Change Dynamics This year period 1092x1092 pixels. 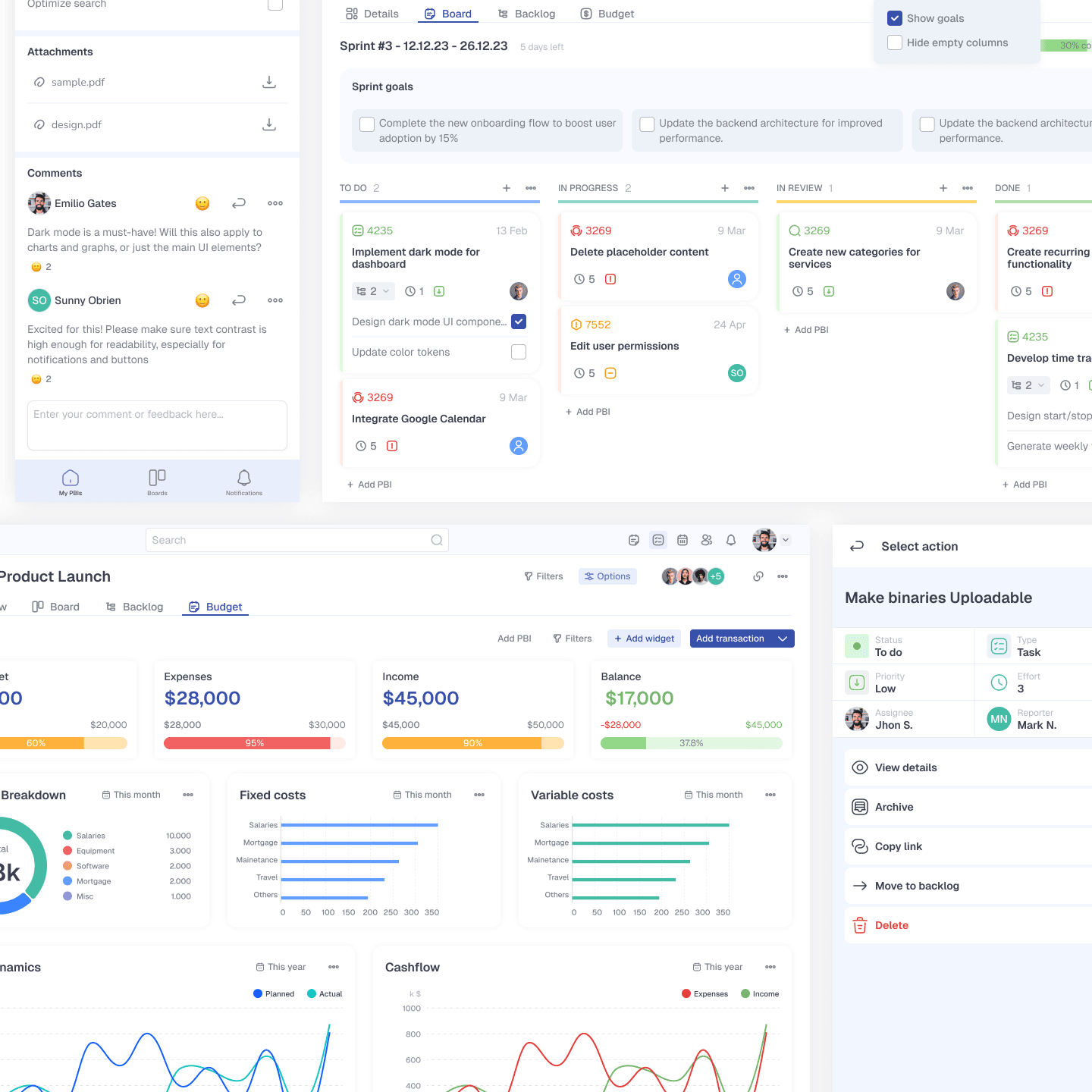[281, 967]
